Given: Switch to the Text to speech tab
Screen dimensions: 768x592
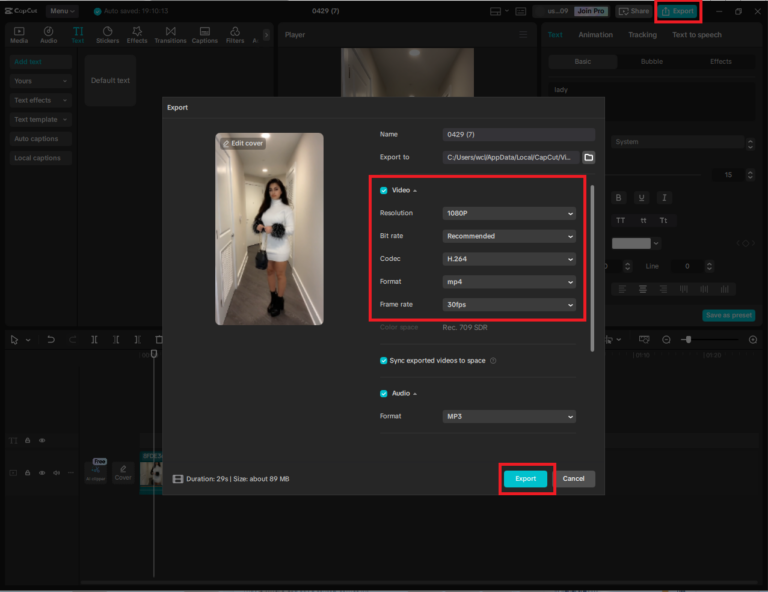Looking at the screenshot, I should pyautogui.click(x=696, y=35).
